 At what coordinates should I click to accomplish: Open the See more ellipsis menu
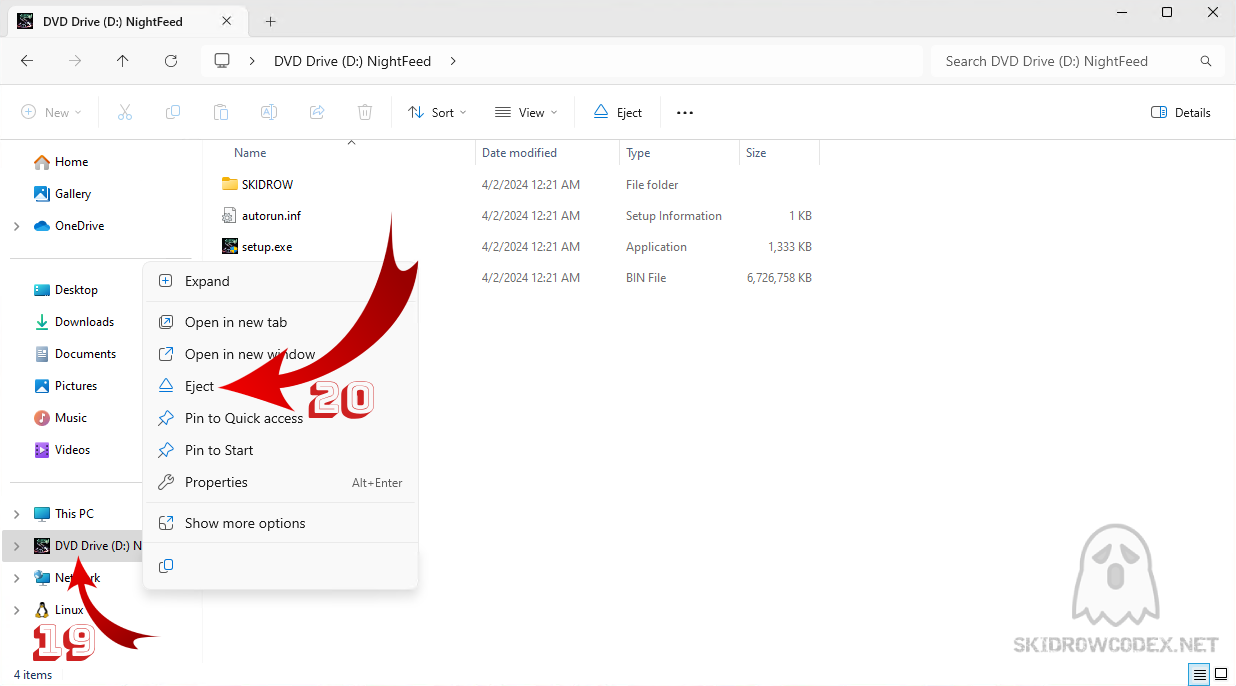[x=685, y=113]
